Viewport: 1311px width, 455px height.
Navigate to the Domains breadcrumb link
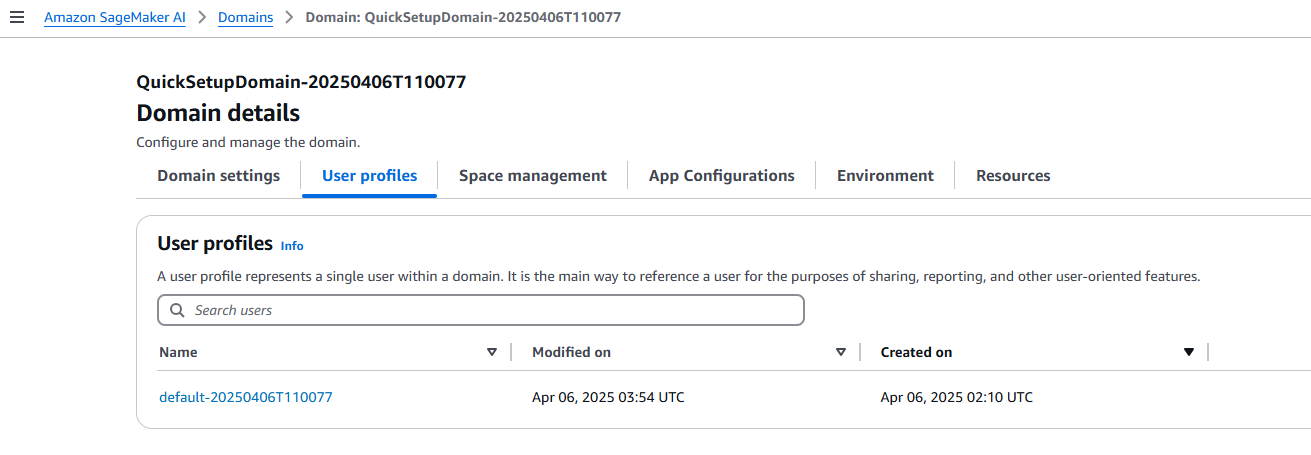pos(245,18)
